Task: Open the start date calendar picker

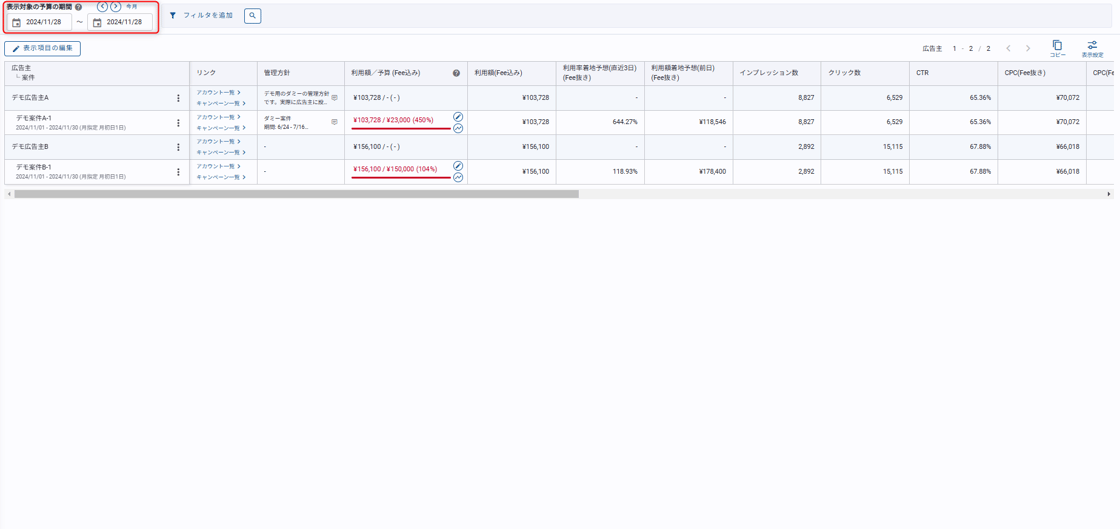Action: pos(17,22)
